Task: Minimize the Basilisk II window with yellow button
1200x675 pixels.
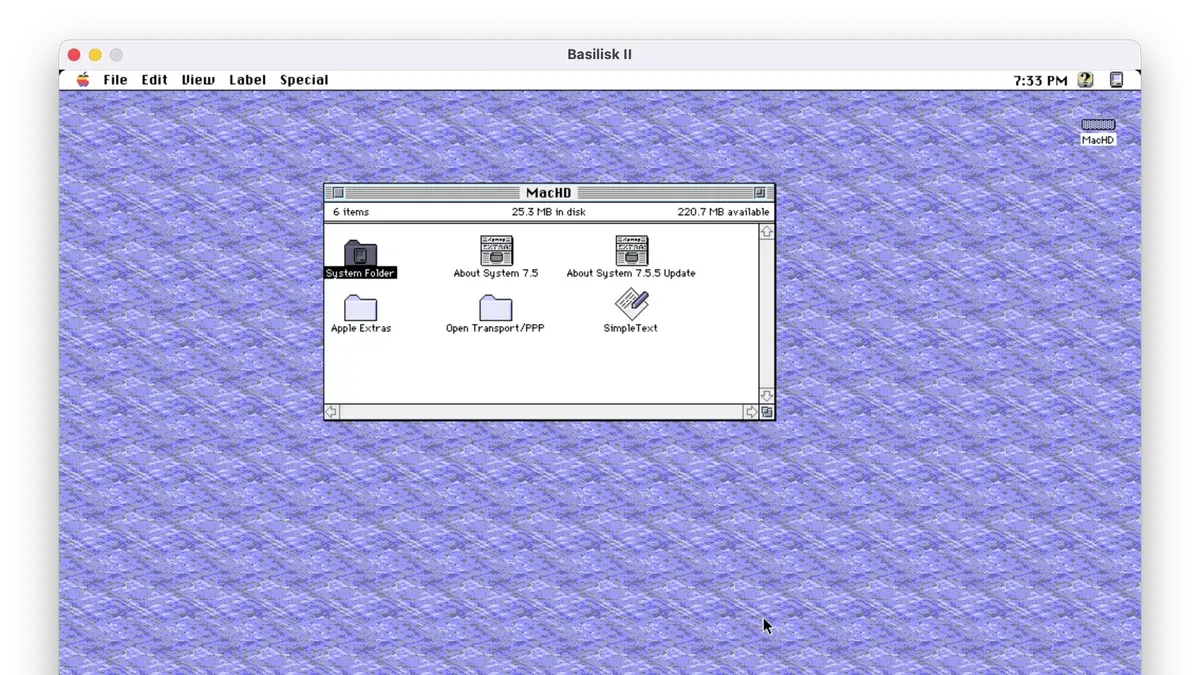Action: [x=95, y=55]
